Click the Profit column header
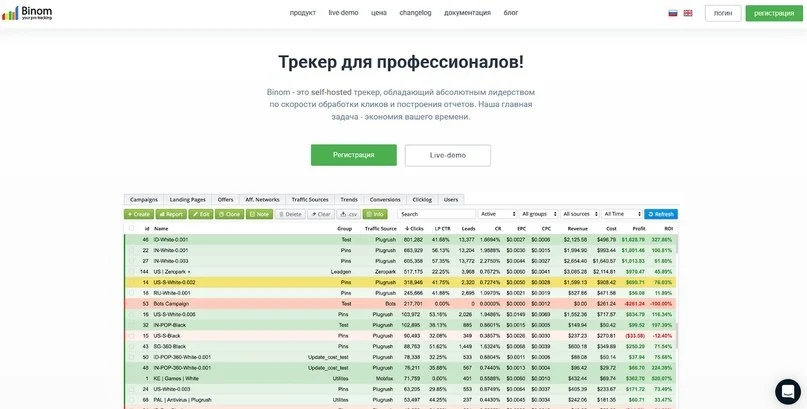 click(639, 228)
